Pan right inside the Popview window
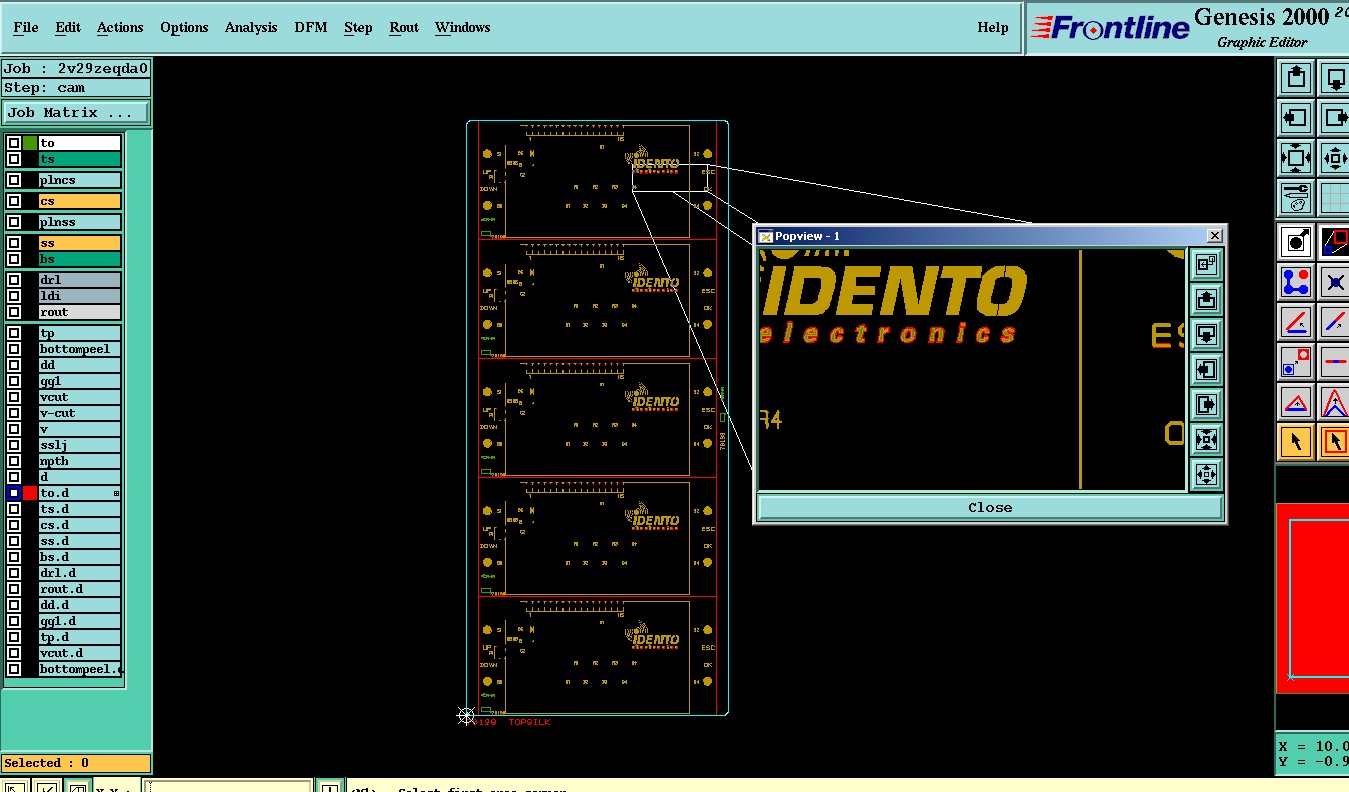This screenshot has width=1349, height=792. pyautogui.click(x=1206, y=404)
